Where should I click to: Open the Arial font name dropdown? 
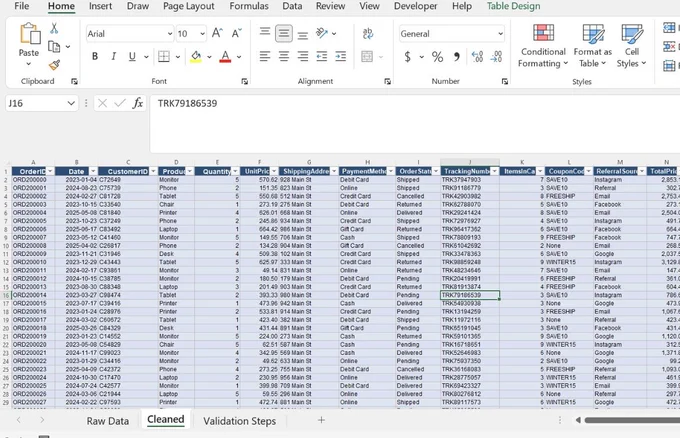pyautogui.click(x=170, y=34)
